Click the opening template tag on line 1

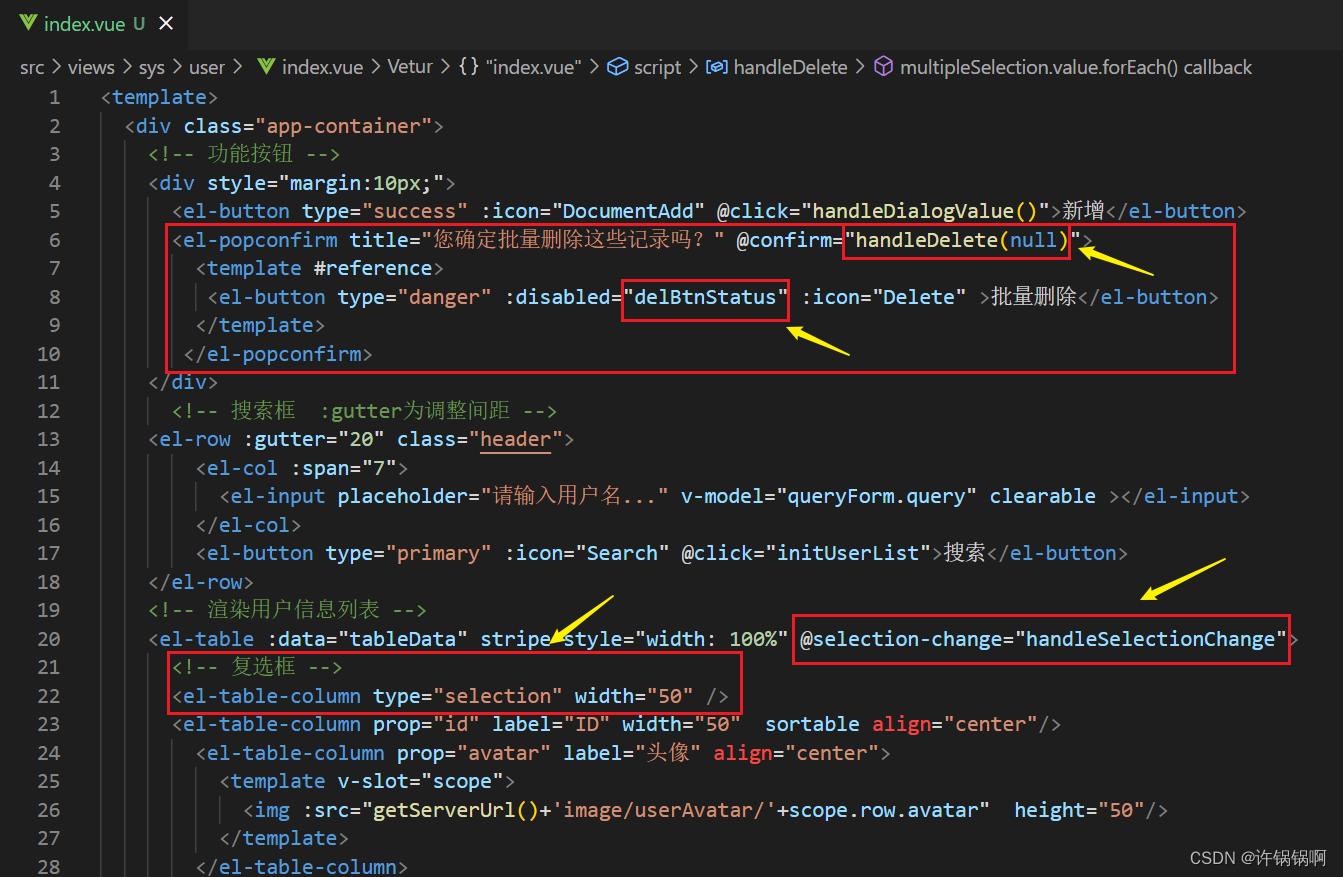[x=160, y=97]
